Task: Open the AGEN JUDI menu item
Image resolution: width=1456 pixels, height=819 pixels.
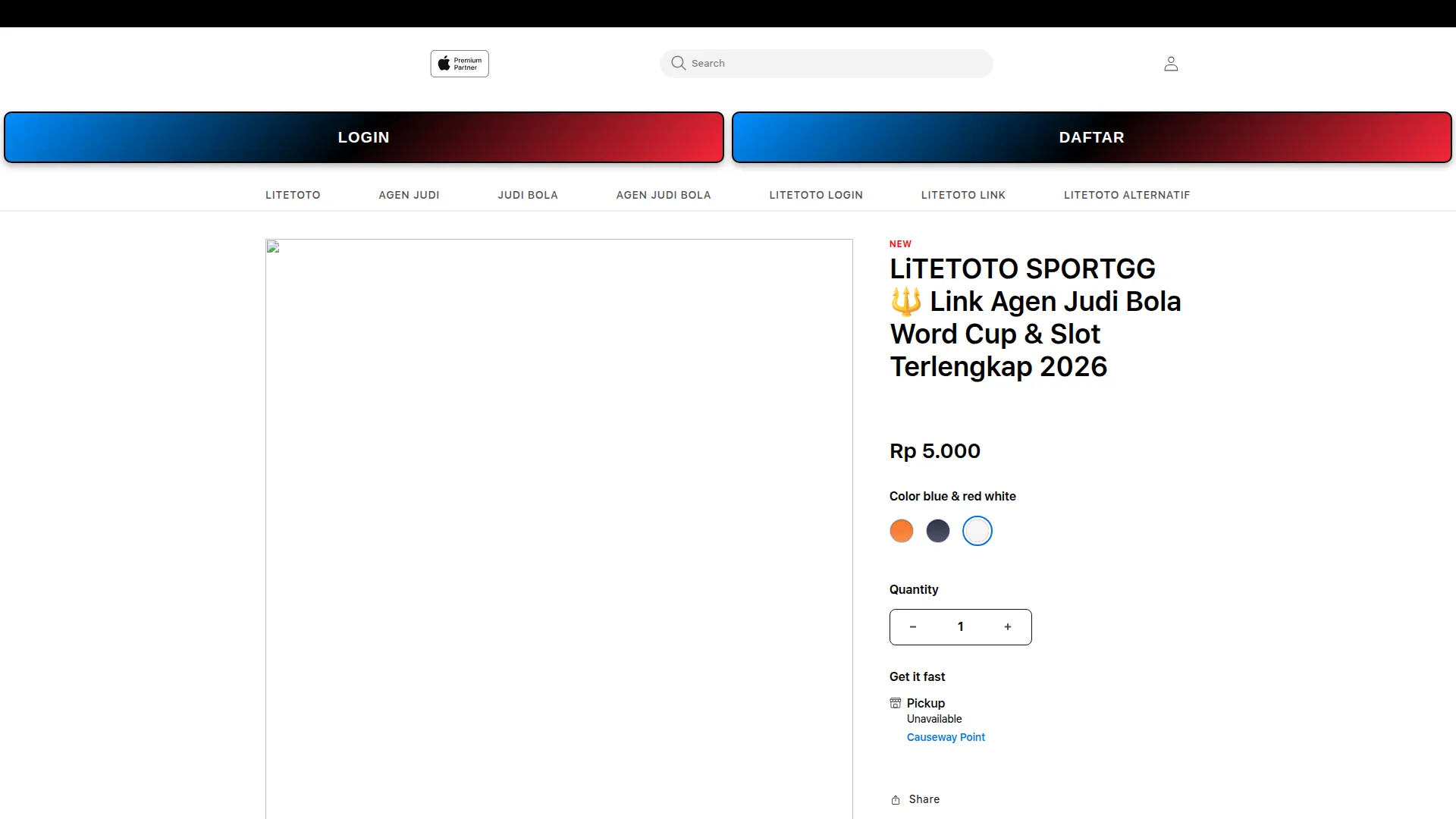Action: [x=409, y=195]
